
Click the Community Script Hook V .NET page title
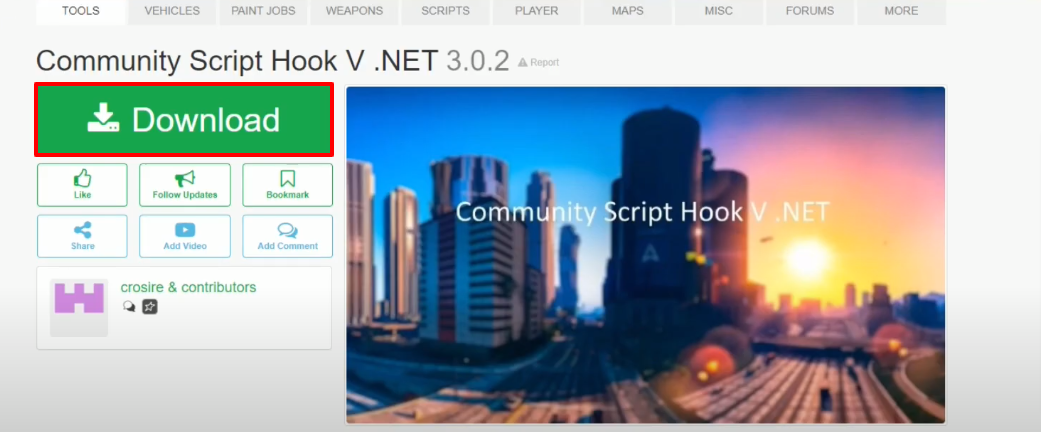click(237, 61)
